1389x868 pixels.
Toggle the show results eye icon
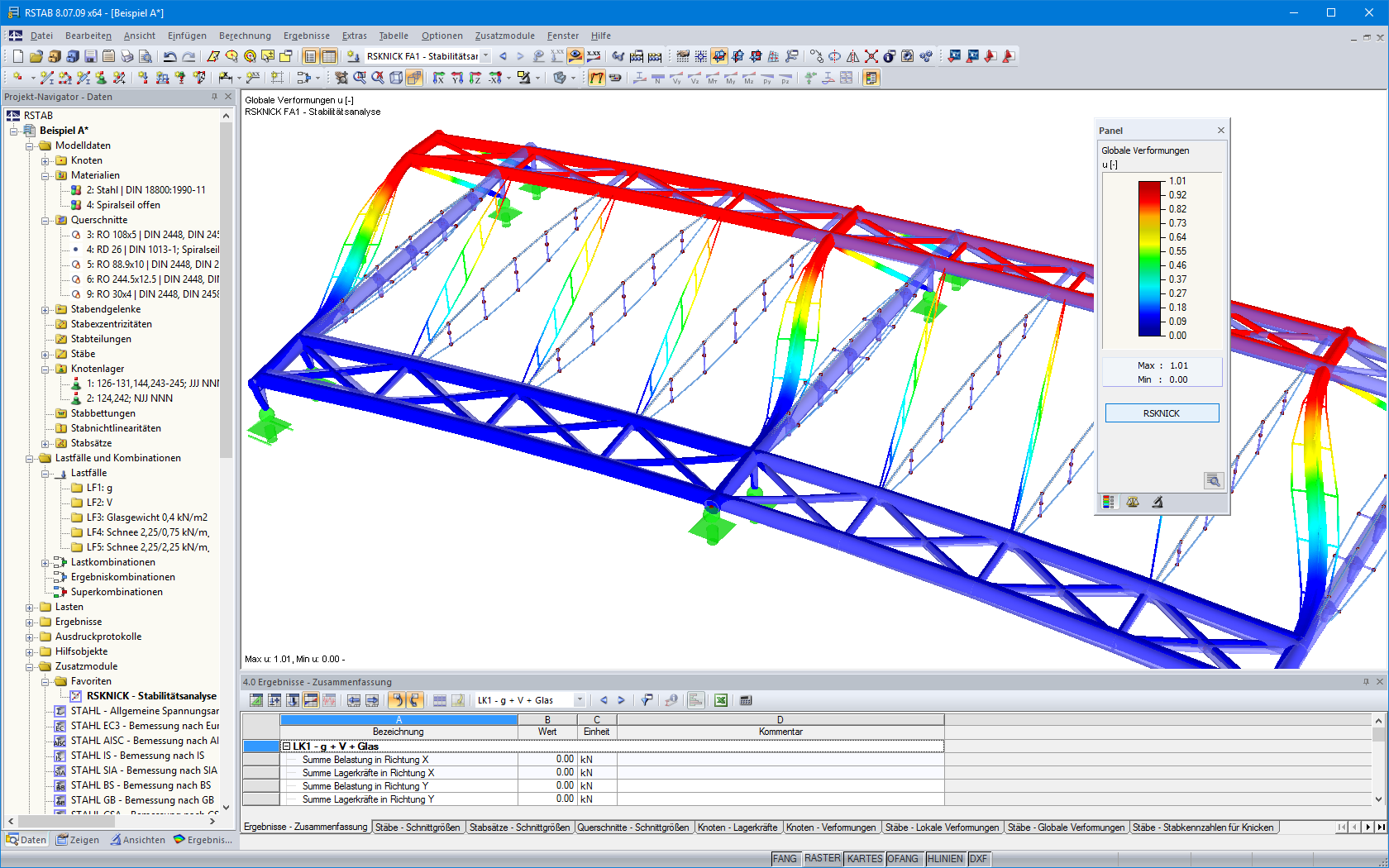point(575,56)
